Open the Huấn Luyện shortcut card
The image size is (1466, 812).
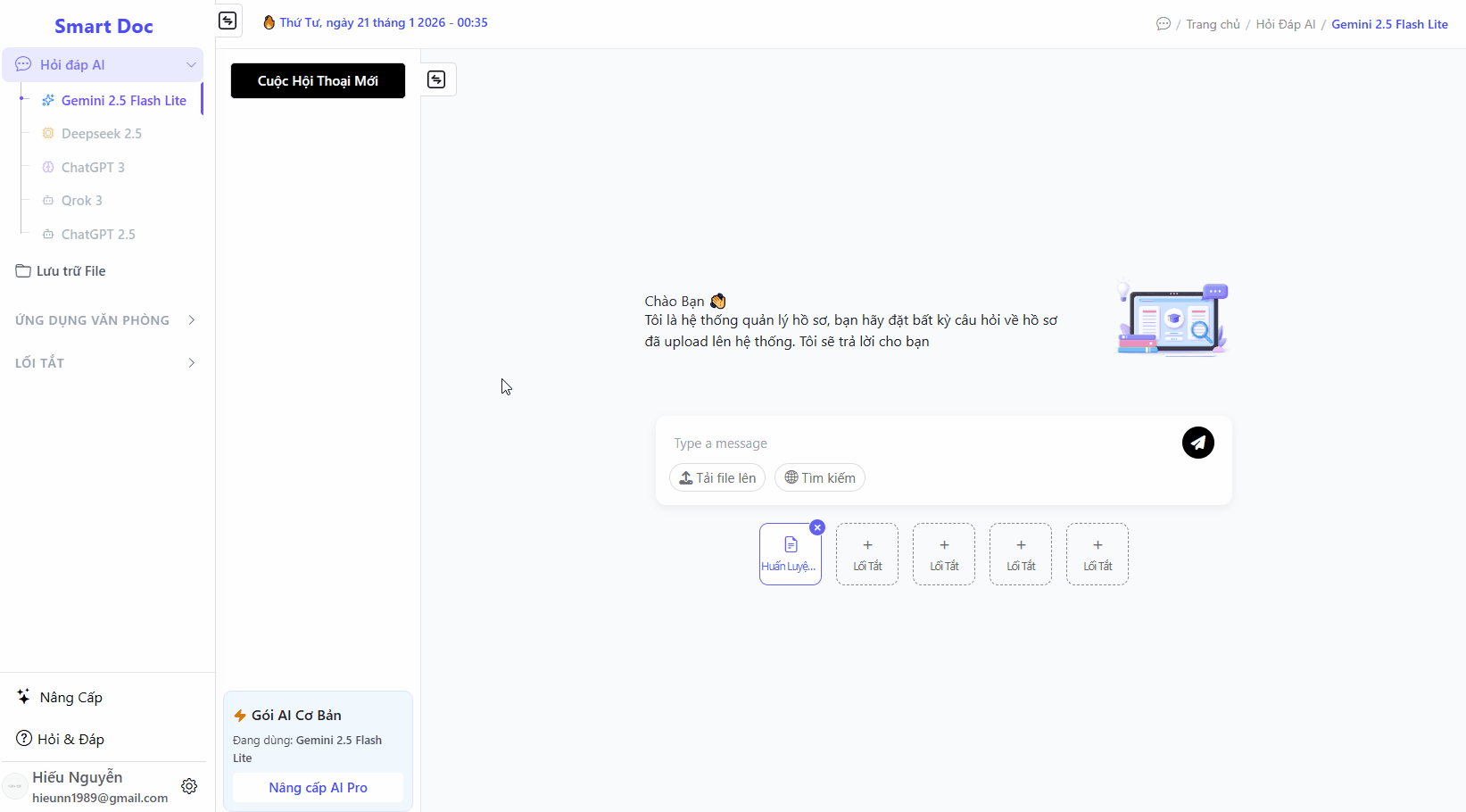point(790,556)
